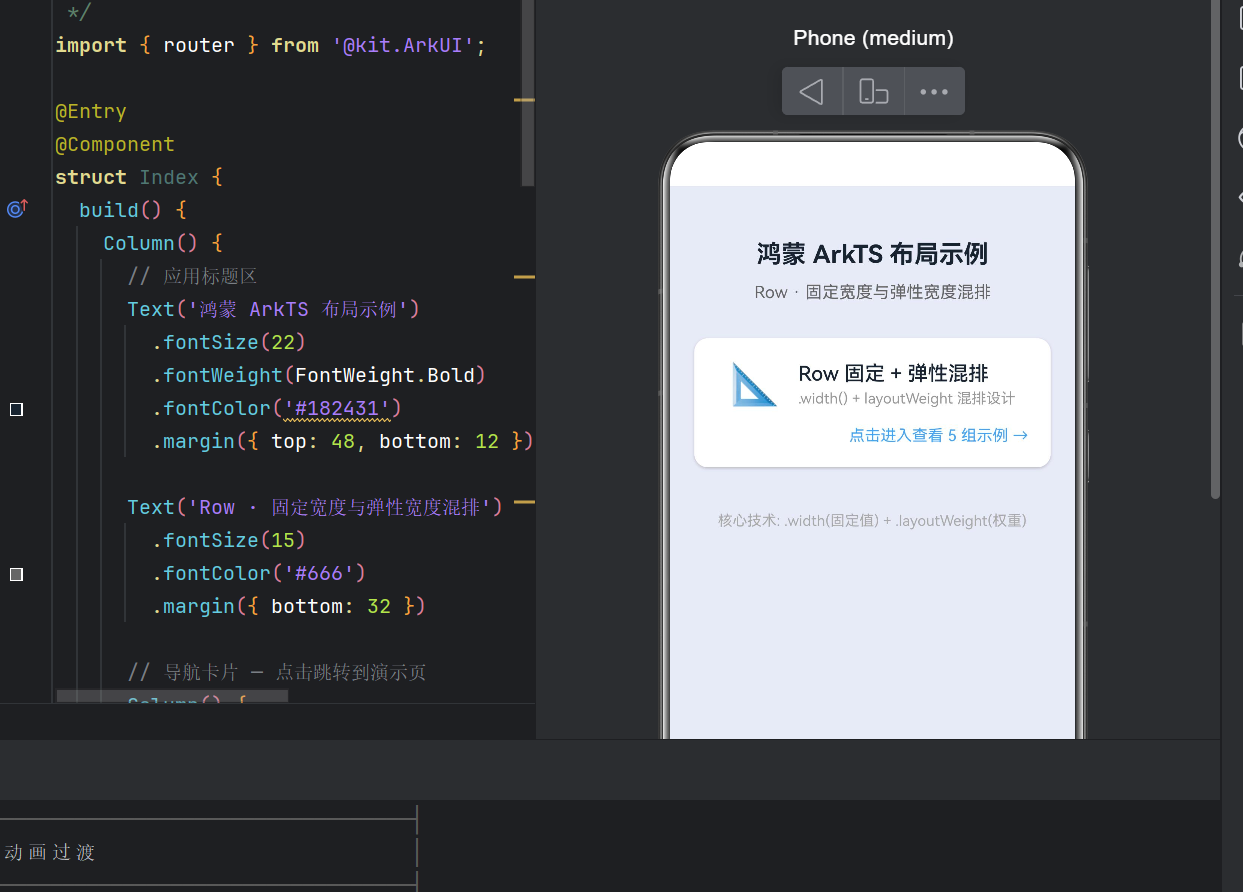Click the 'build() {' code line

[x=133, y=210]
